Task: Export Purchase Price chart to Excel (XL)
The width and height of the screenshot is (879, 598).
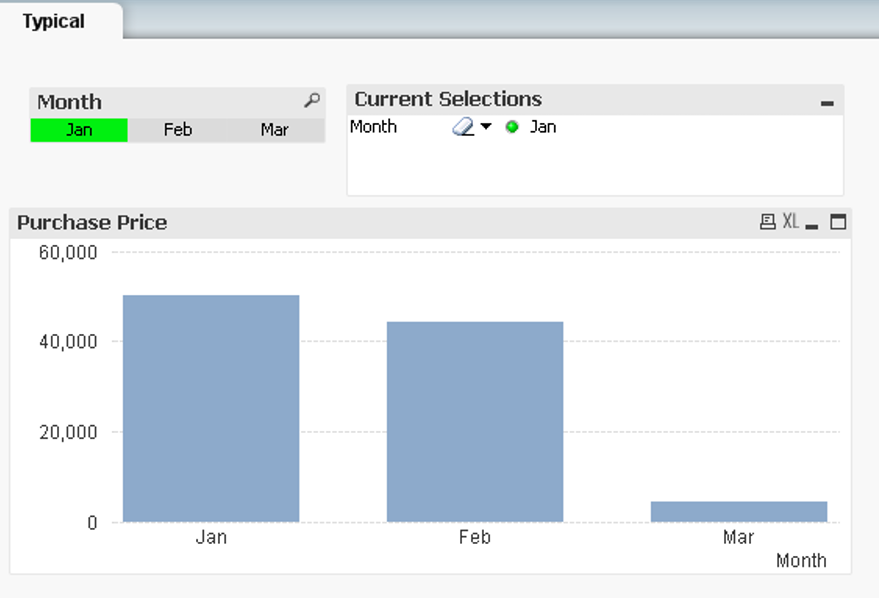Action: (x=790, y=222)
